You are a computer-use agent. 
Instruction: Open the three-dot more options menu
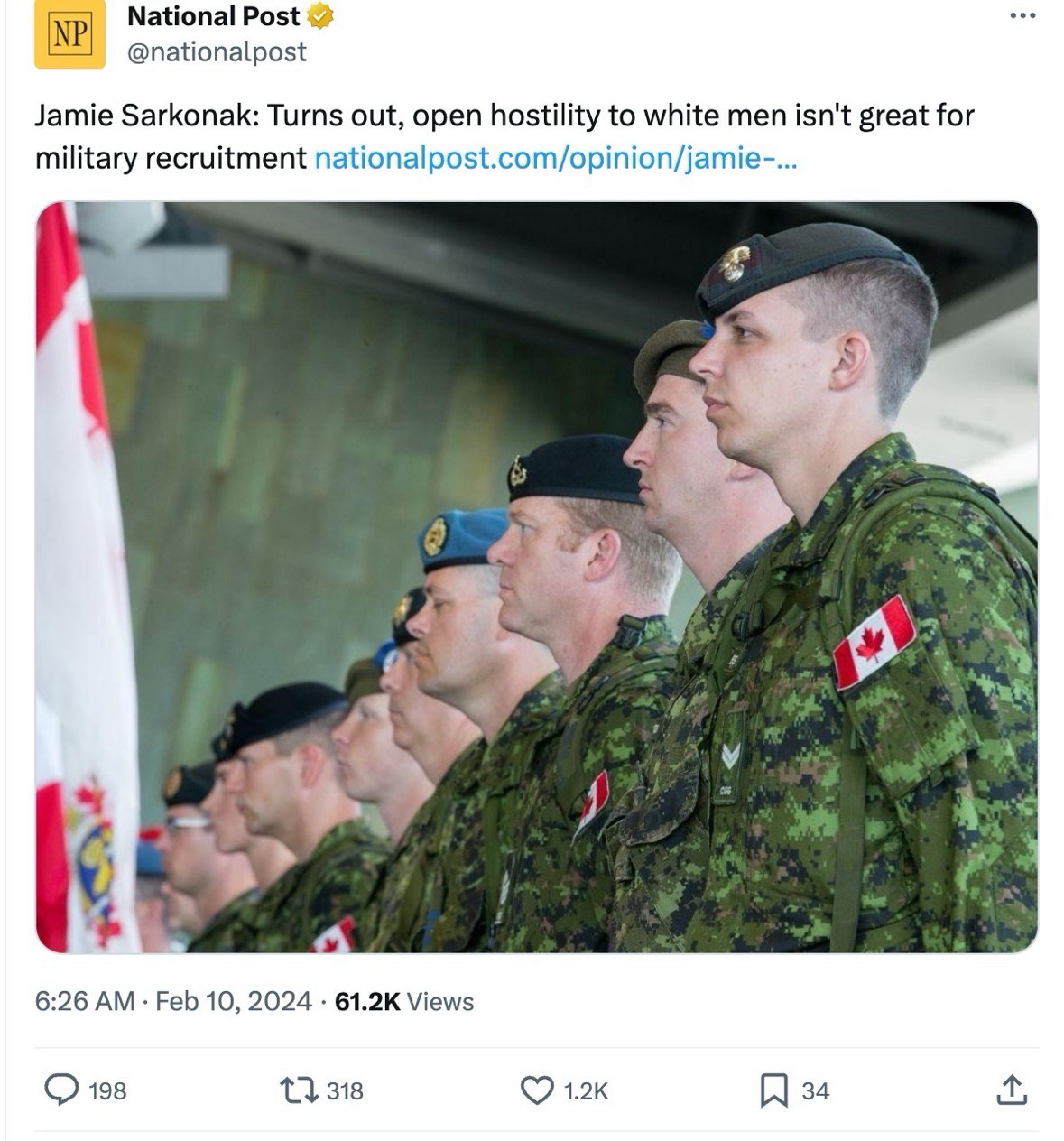1022,16
